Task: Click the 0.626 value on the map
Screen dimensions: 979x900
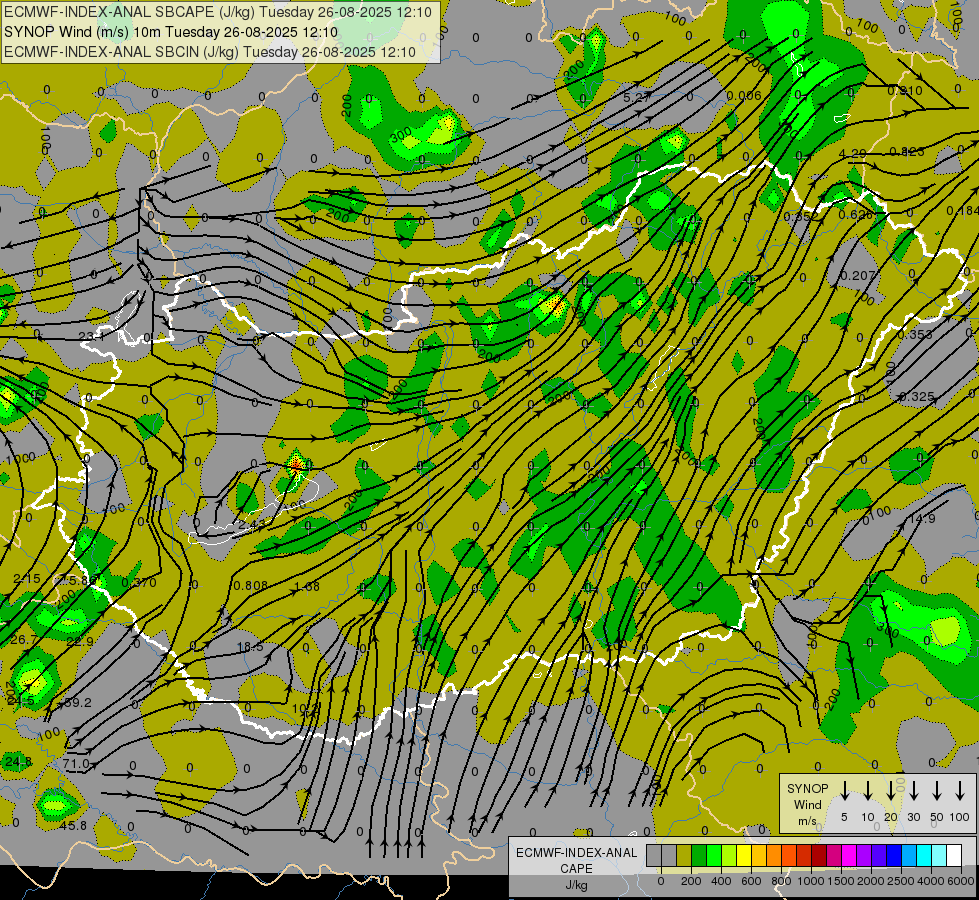Action: (x=855, y=215)
